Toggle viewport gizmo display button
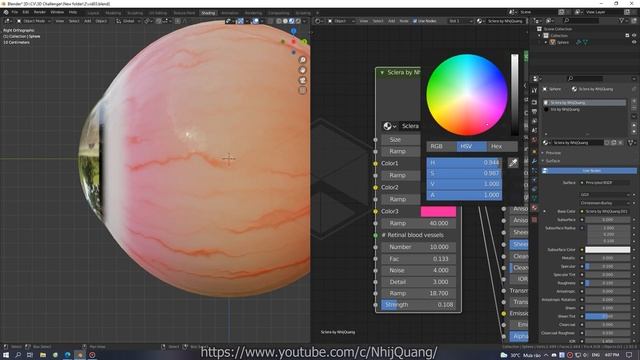Screen dimensions: 640x360 pos(241,21)
